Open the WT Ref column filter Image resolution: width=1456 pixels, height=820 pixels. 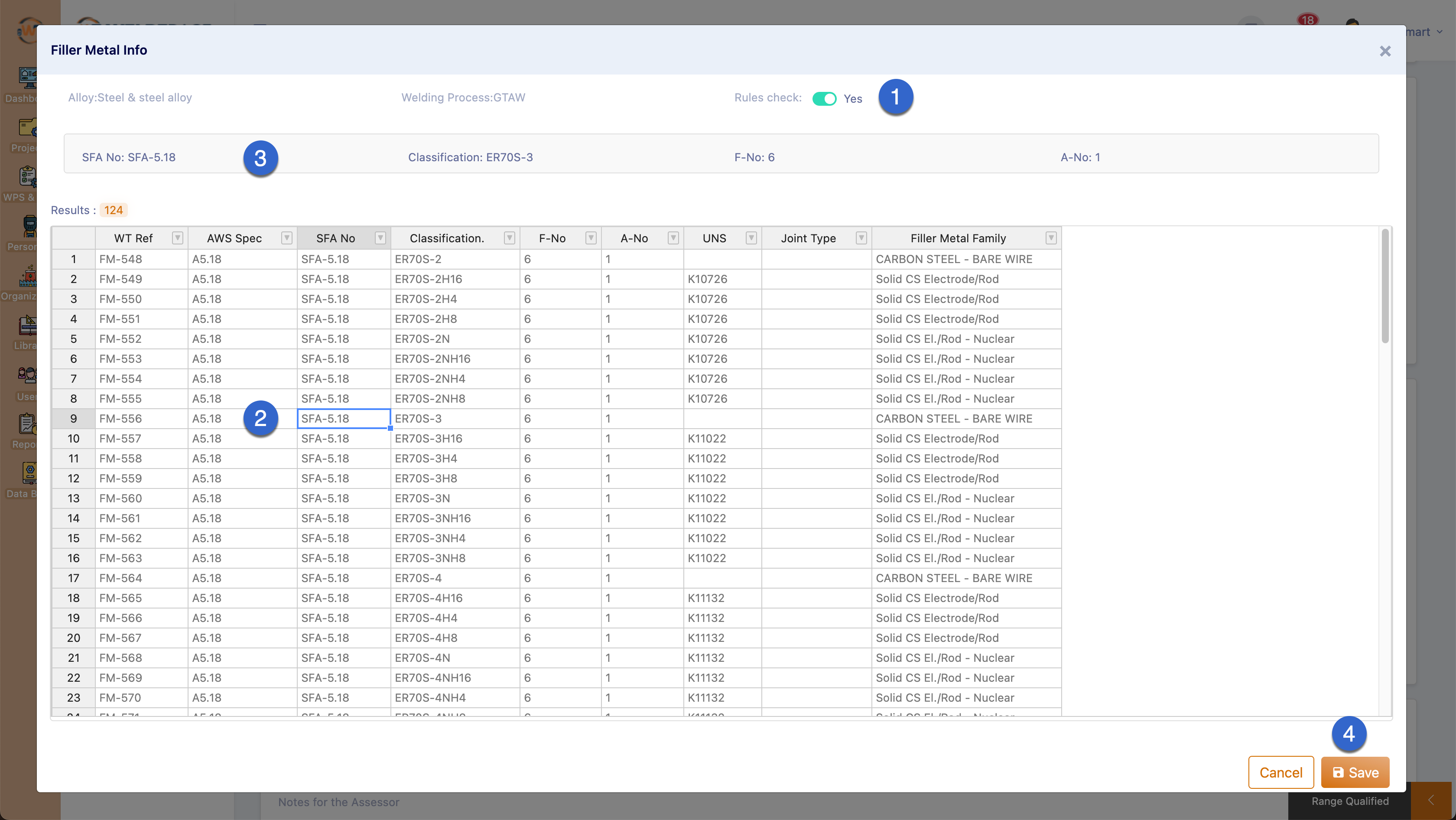tap(178, 238)
